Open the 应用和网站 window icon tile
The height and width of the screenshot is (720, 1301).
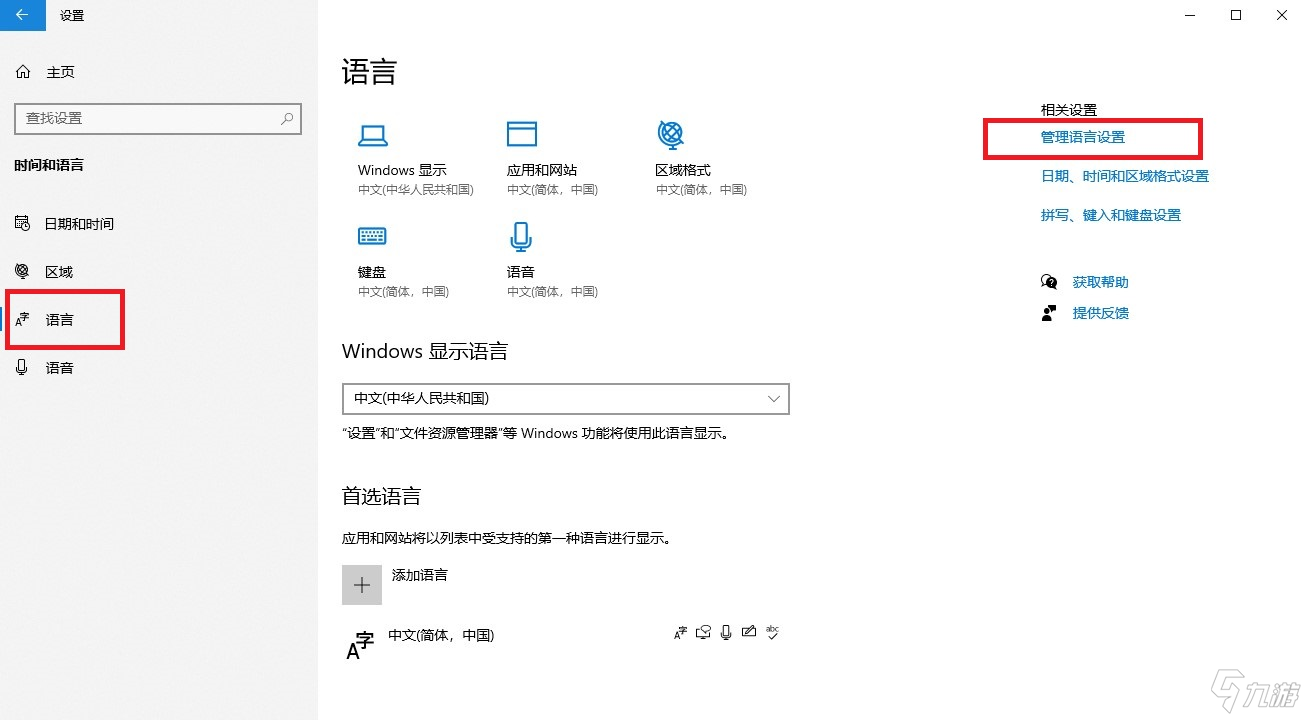pyautogui.click(x=522, y=134)
